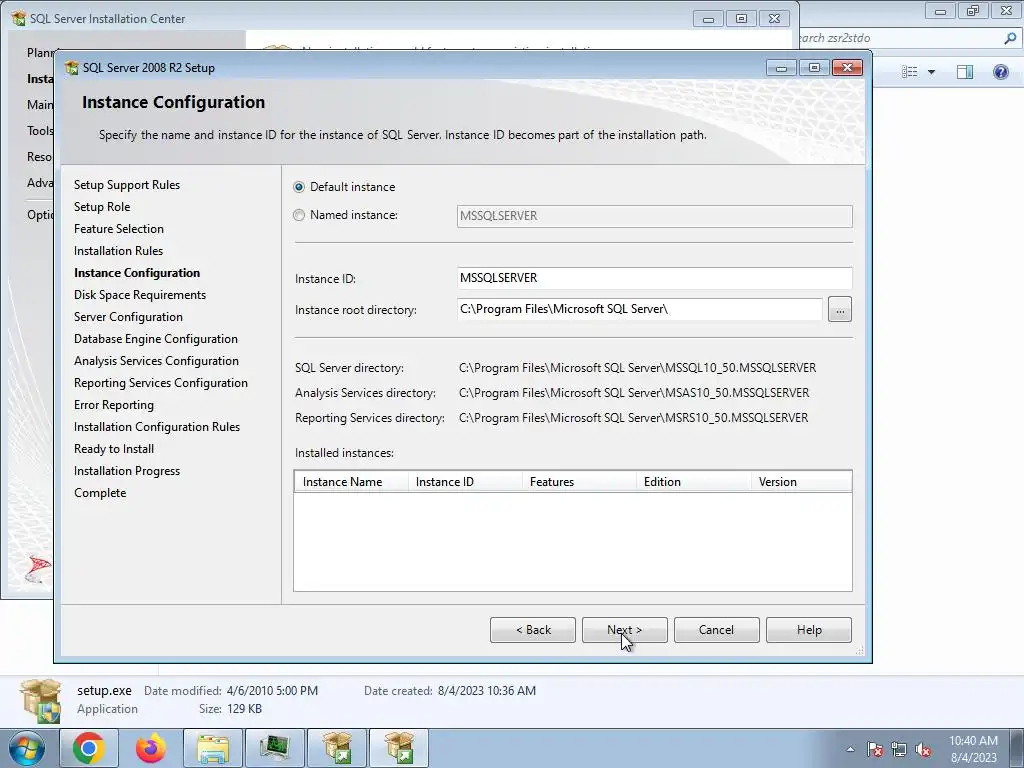Select the Named instance radio button
1024x768 pixels.
[x=299, y=215]
